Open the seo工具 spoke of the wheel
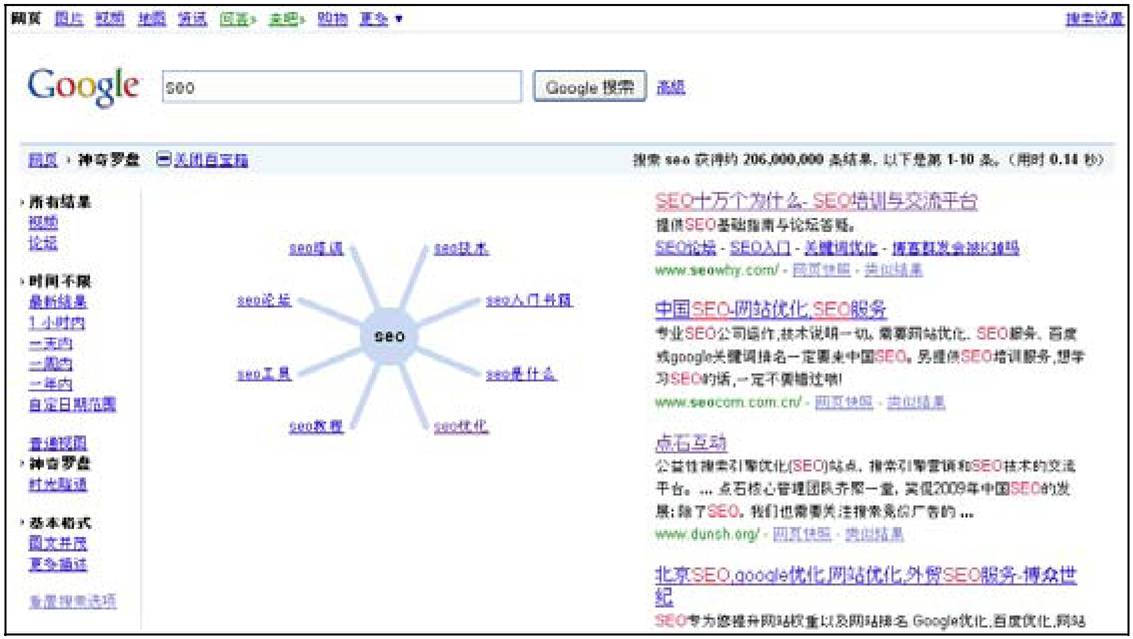The height and width of the screenshot is (639, 1133). 264,374
